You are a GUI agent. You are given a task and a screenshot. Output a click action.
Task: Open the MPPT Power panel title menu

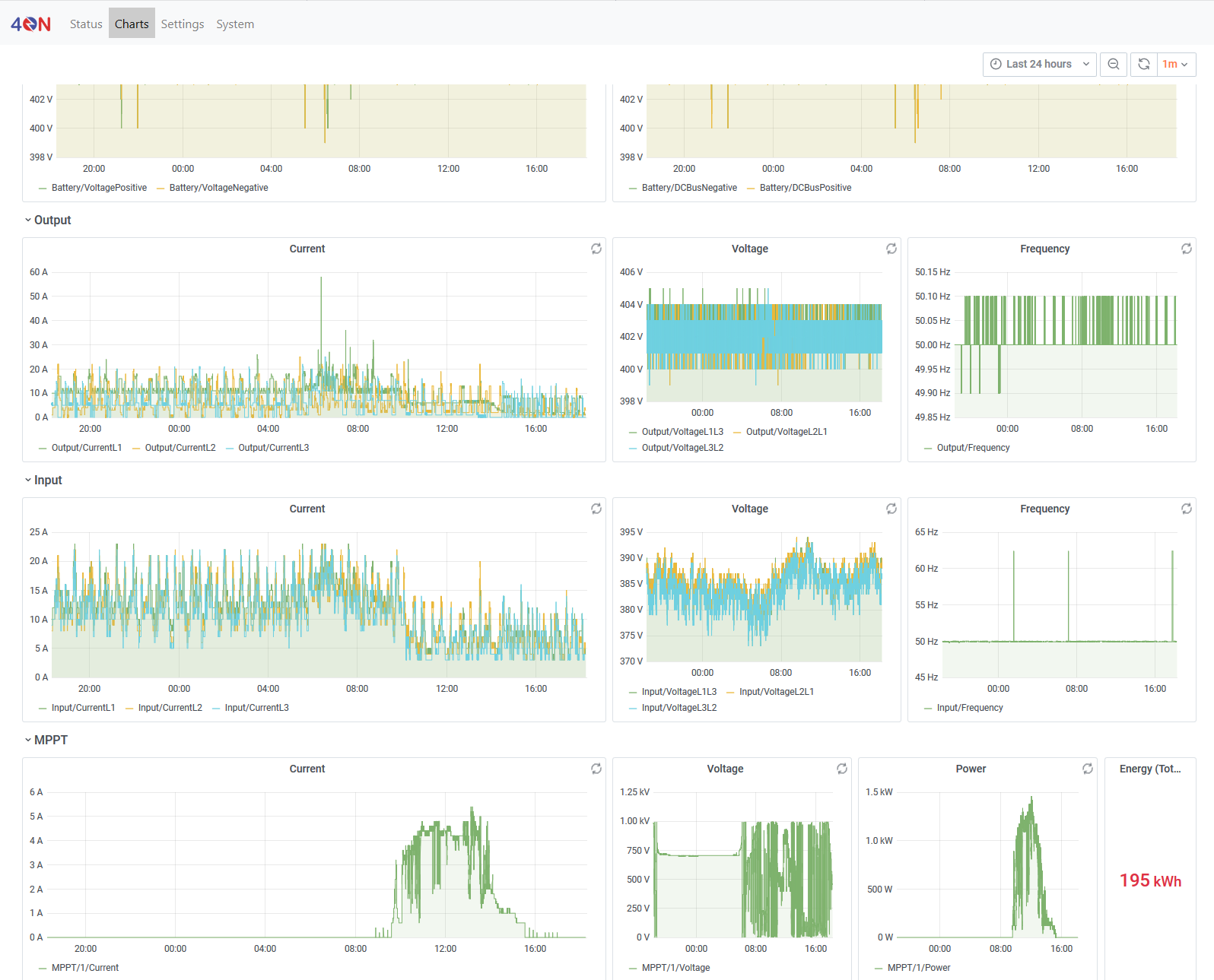971,769
